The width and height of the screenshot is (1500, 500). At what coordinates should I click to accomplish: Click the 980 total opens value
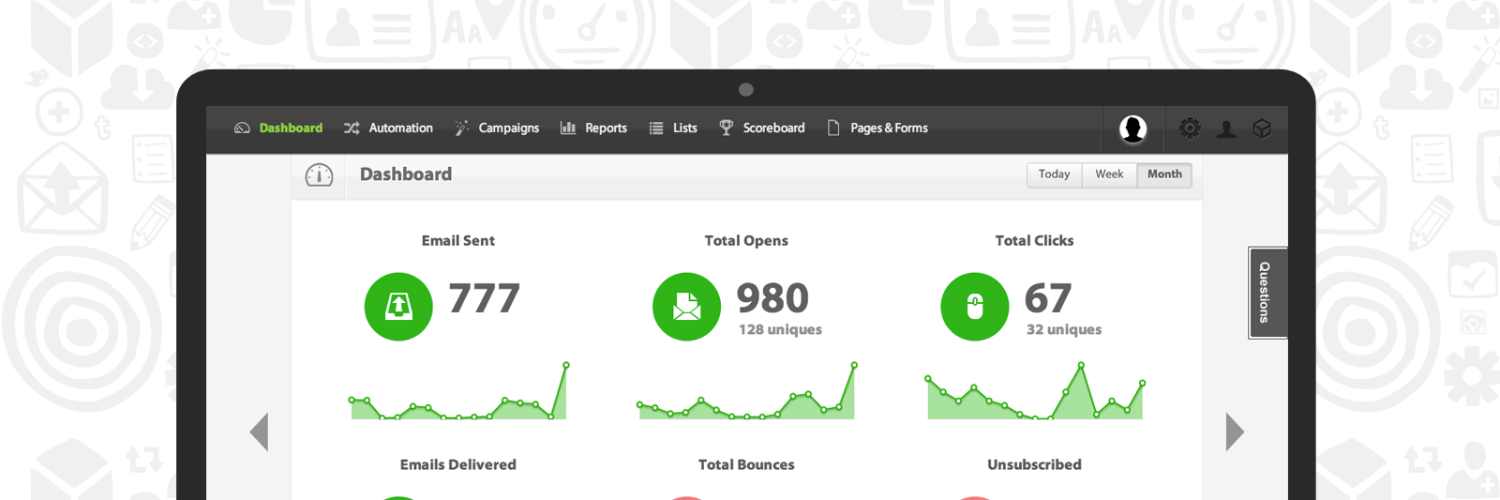[773, 298]
